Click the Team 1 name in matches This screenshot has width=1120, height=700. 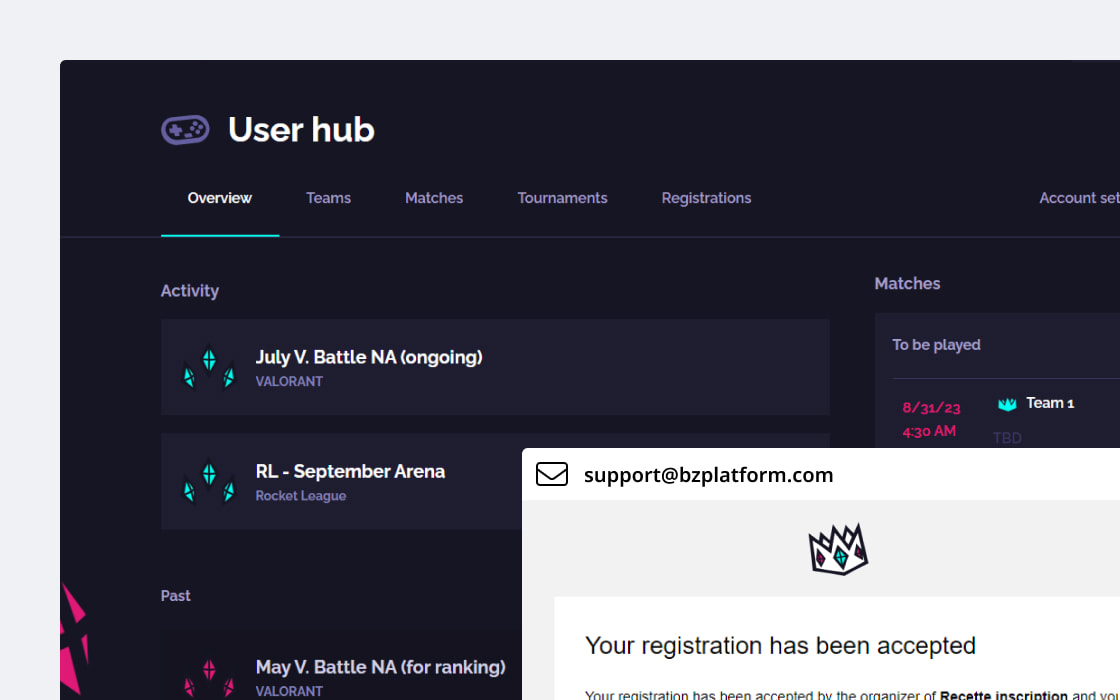[x=1050, y=403]
